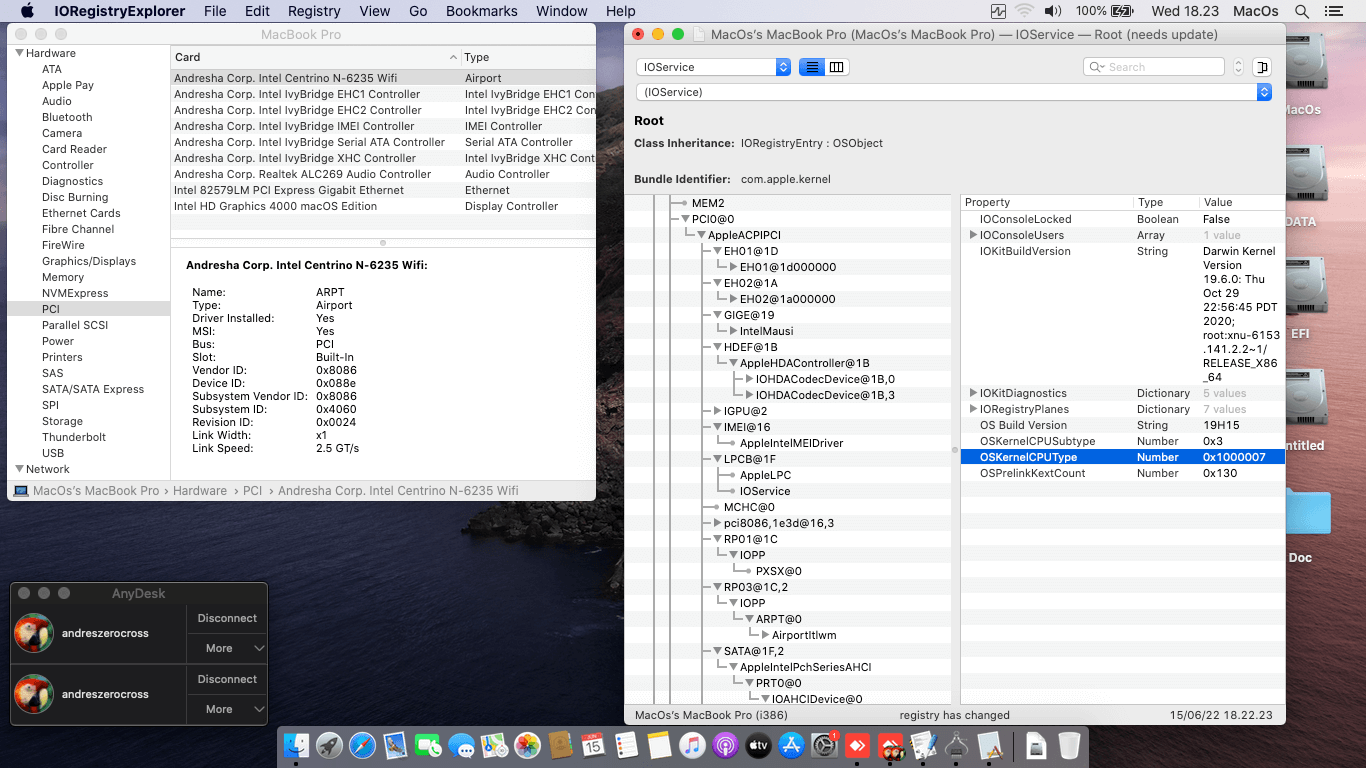Collapse the Hardware section in sidebar
Screen dimensions: 1366x768
point(18,53)
